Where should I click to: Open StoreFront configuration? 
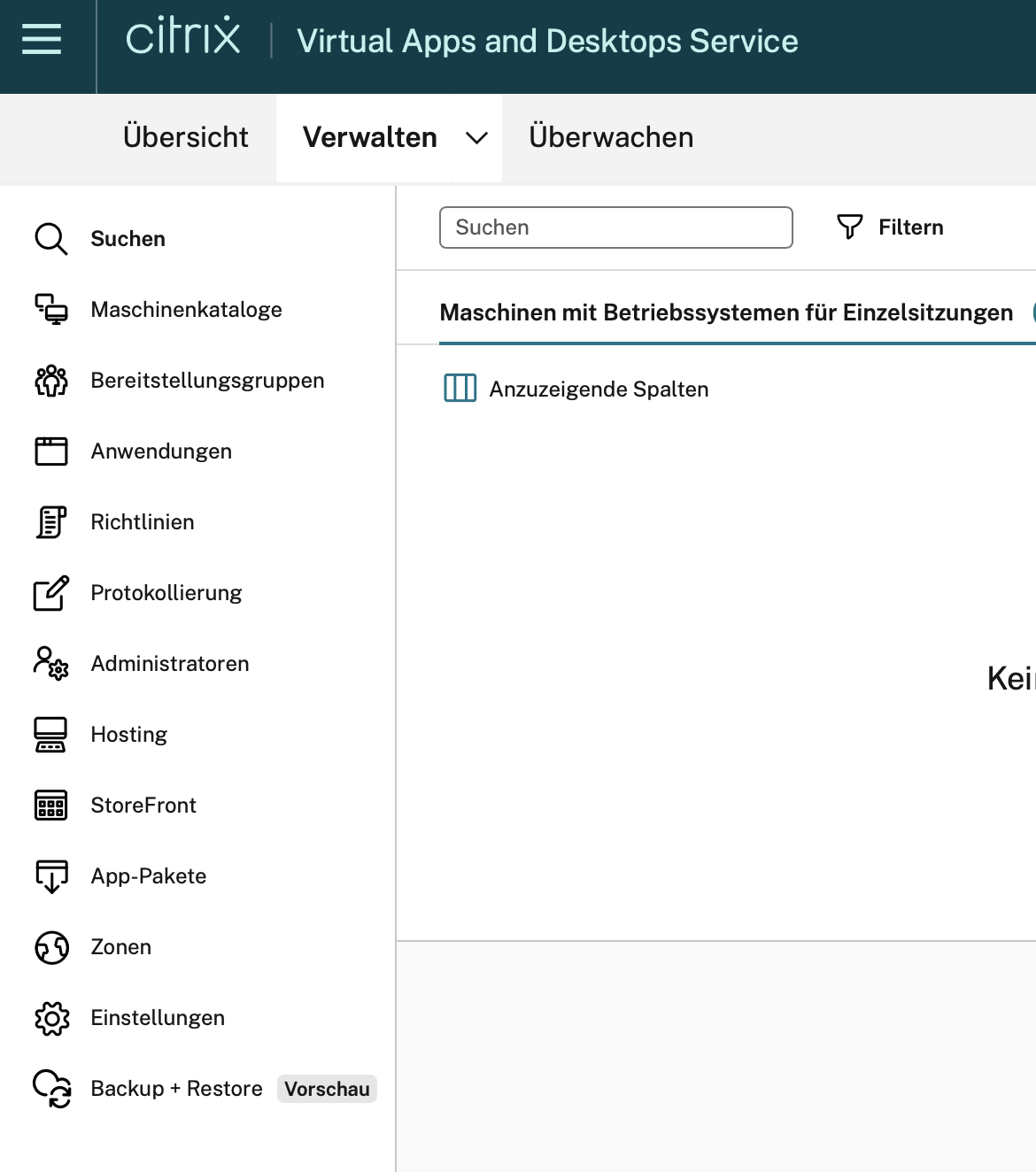pos(143,806)
